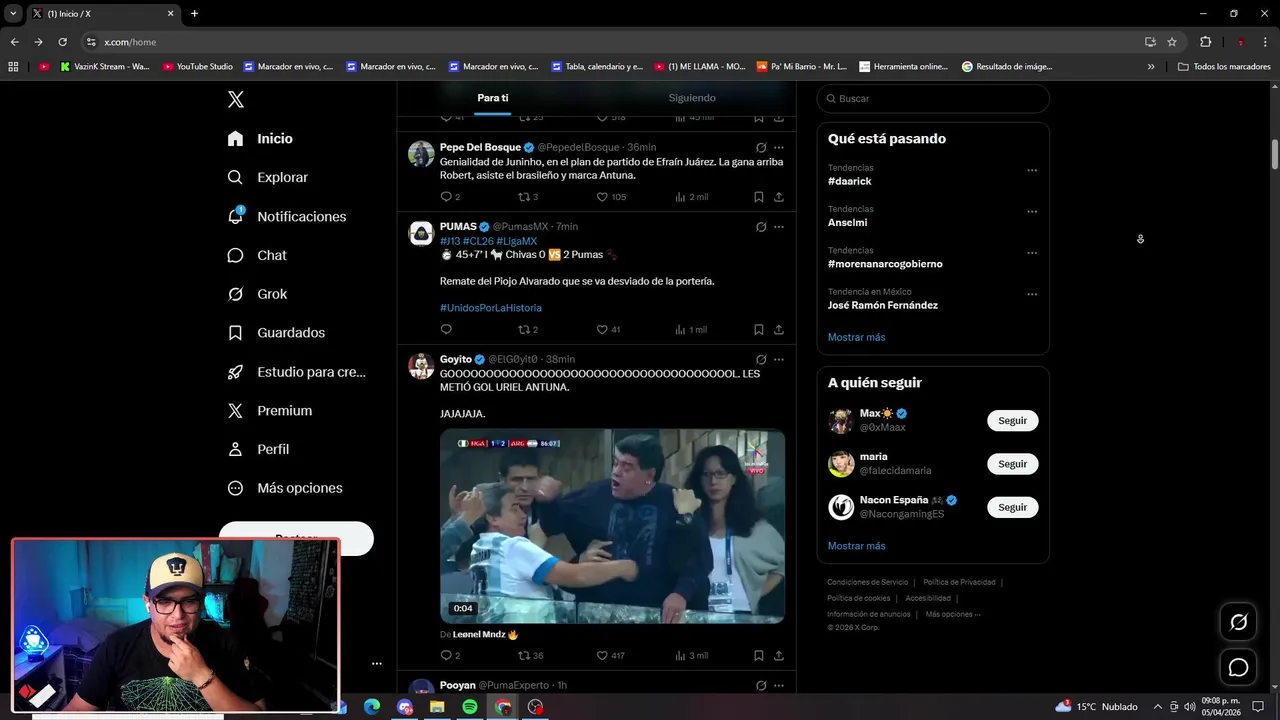The height and width of the screenshot is (720, 1280).
Task: Bookmark Pepe Del Bosque's post
Action: pos(759,197)
